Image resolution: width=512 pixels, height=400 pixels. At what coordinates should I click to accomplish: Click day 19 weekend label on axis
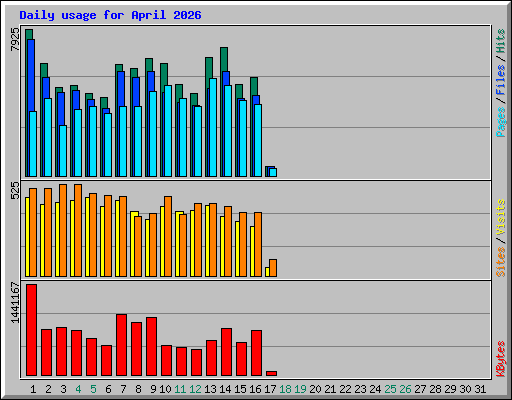(300, 389)
